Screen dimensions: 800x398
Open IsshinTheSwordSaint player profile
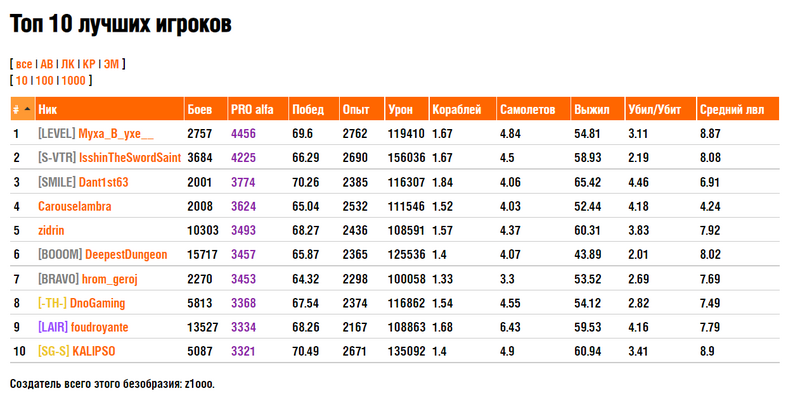[x=130, y=158]
